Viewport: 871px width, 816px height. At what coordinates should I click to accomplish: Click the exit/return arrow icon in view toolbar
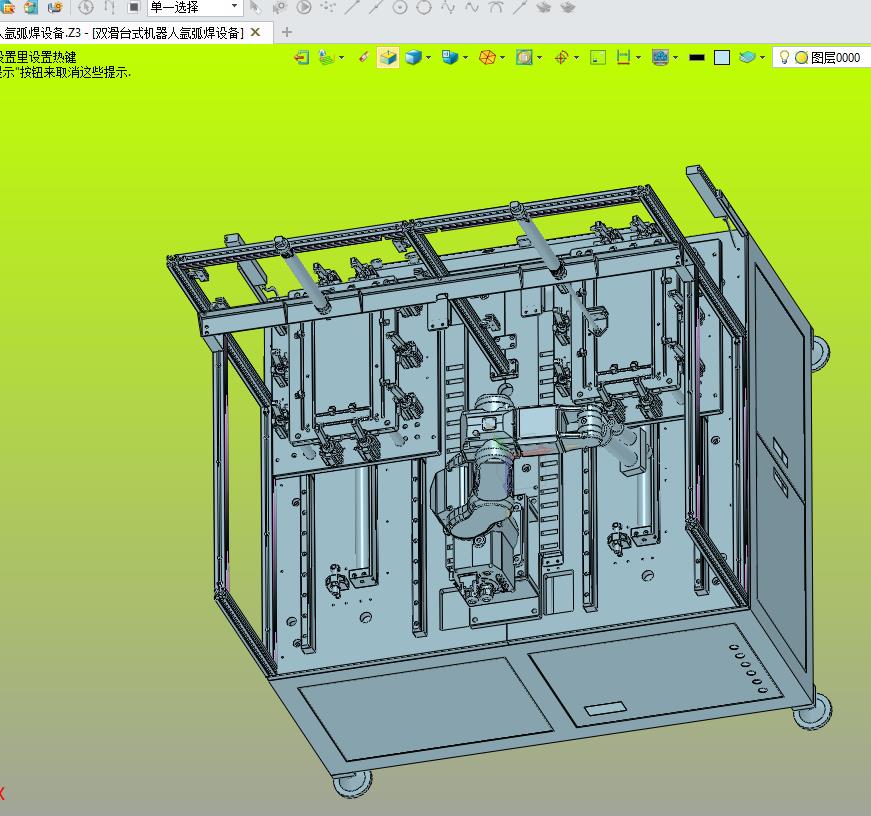pyautogui.click(x=302, y=57)
